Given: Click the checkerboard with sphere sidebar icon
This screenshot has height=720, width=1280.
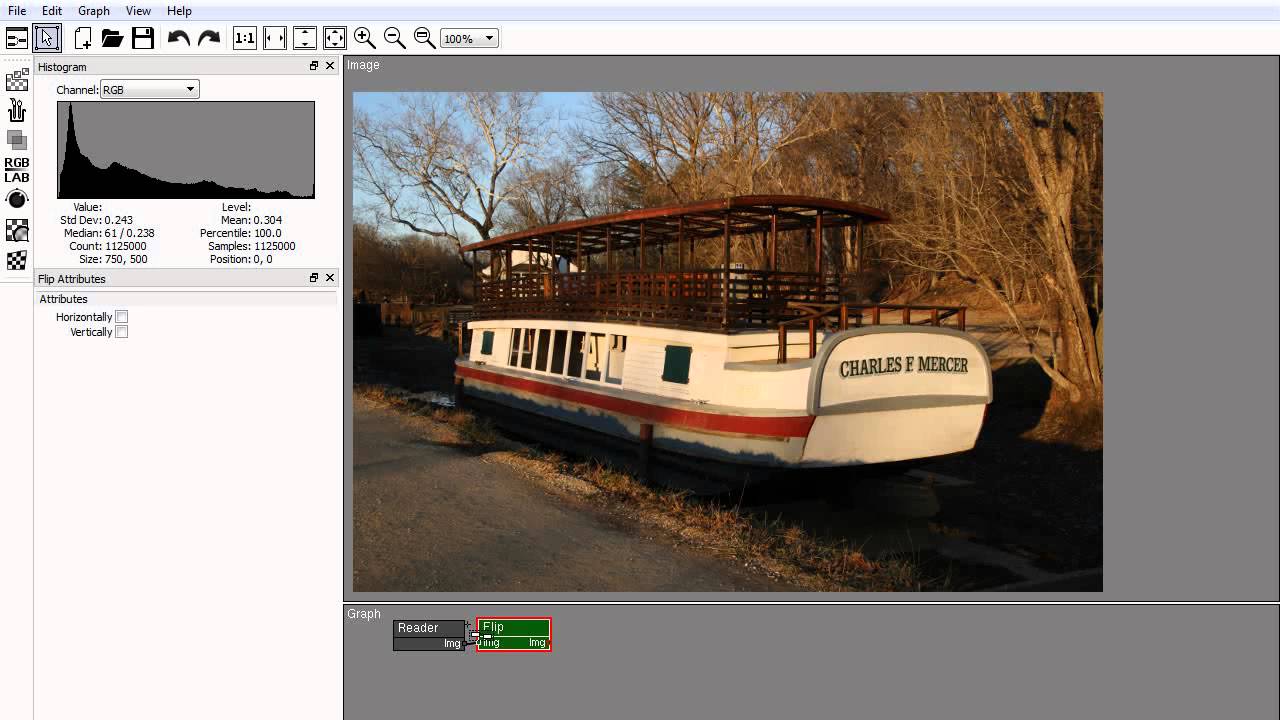Looking at the screenshot, I should (x=17, y=231).
